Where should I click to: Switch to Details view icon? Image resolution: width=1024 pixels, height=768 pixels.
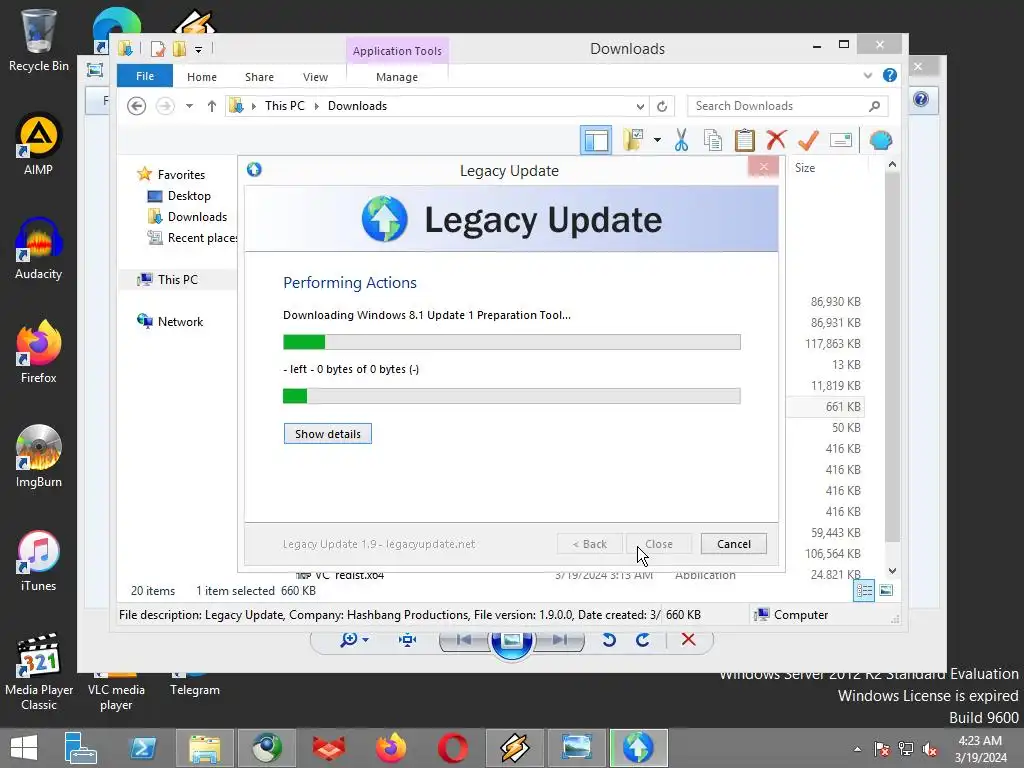(x=864, y=590)
